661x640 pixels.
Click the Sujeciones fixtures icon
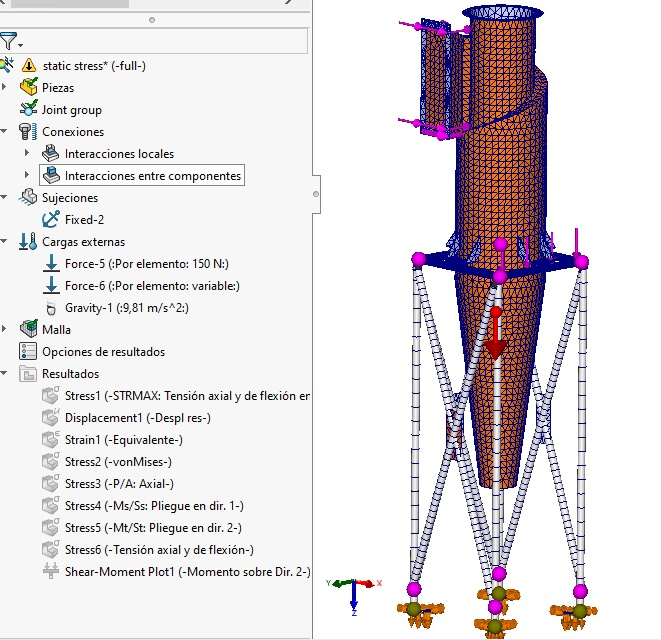(x=29, y=197)
